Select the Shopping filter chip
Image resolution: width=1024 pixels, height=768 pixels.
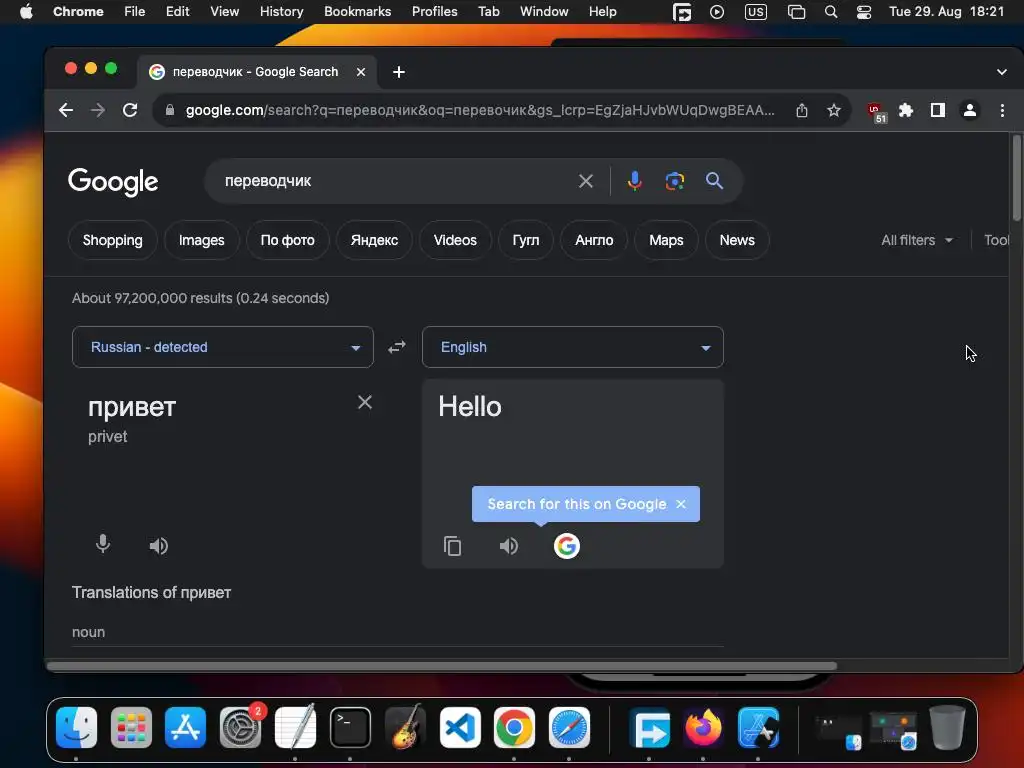(112, 240)
